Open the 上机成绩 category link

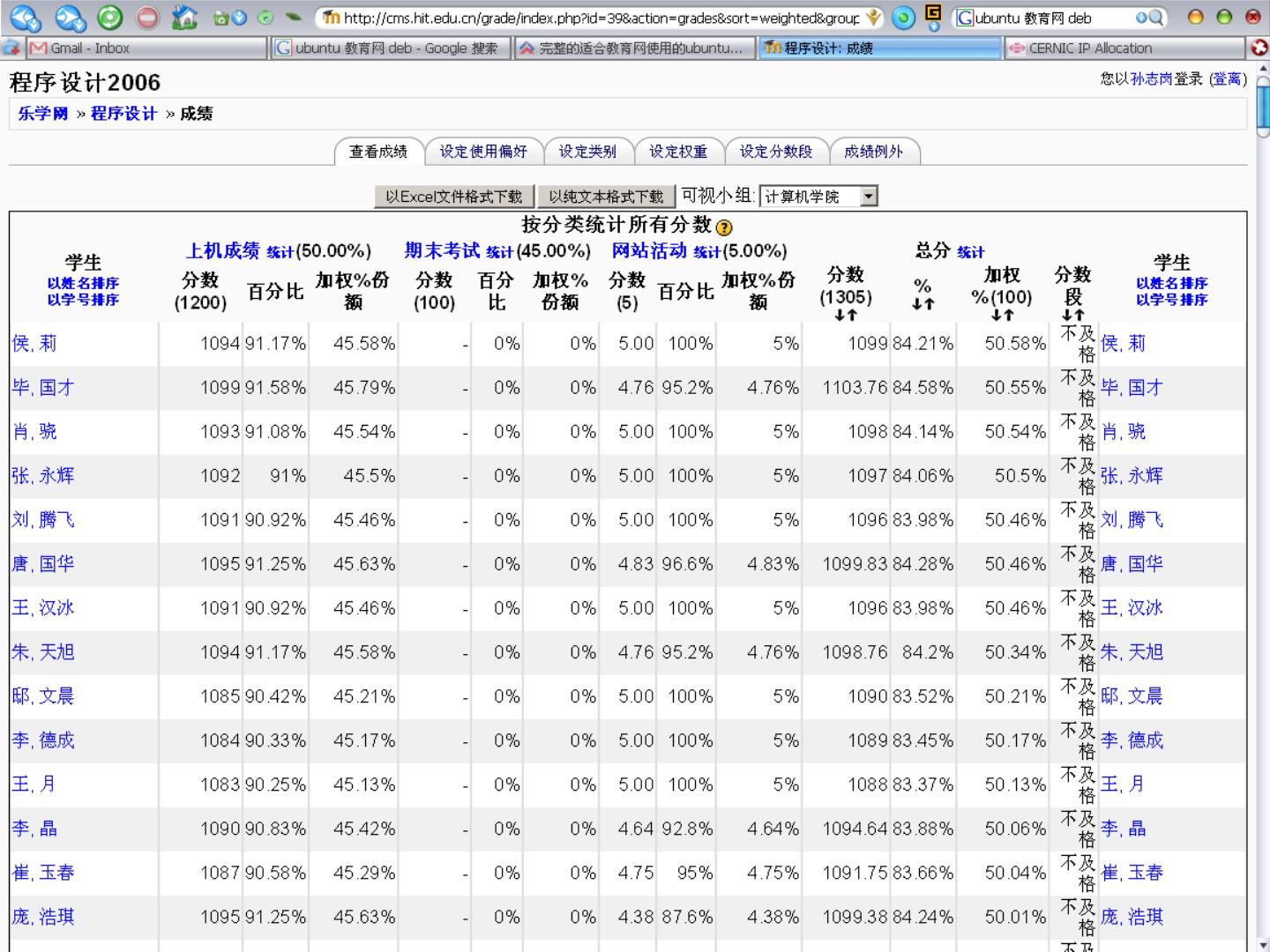coord(222,251)
